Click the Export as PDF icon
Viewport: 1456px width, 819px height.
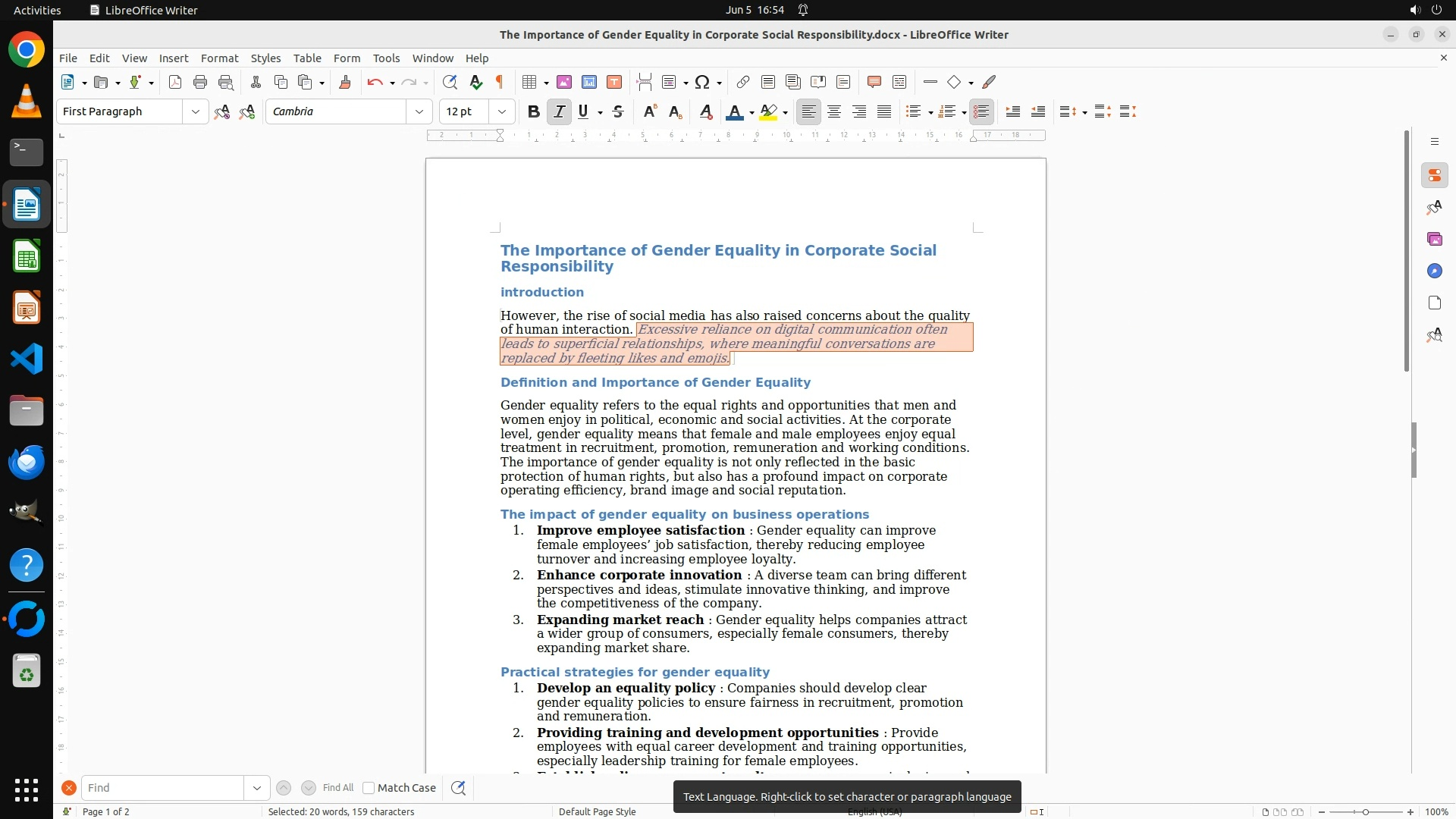point(175,82)
